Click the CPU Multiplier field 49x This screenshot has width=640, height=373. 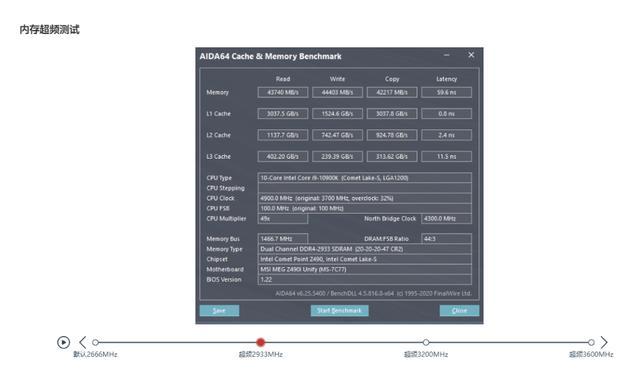coord(282,218)
